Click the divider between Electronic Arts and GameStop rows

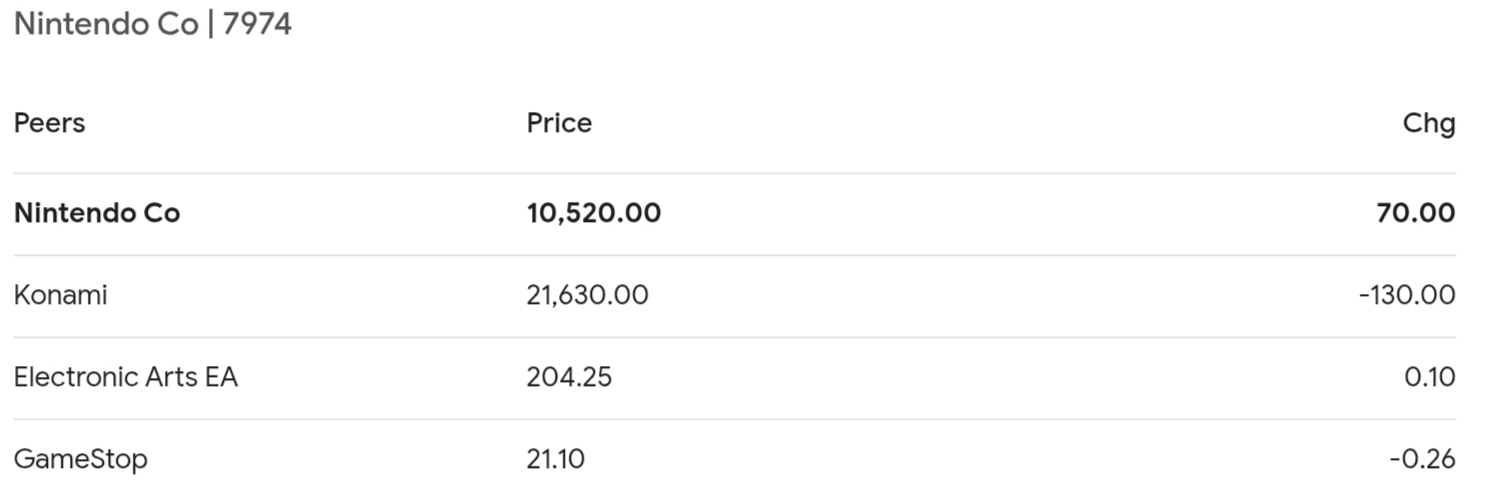click(x=735, y=419)
